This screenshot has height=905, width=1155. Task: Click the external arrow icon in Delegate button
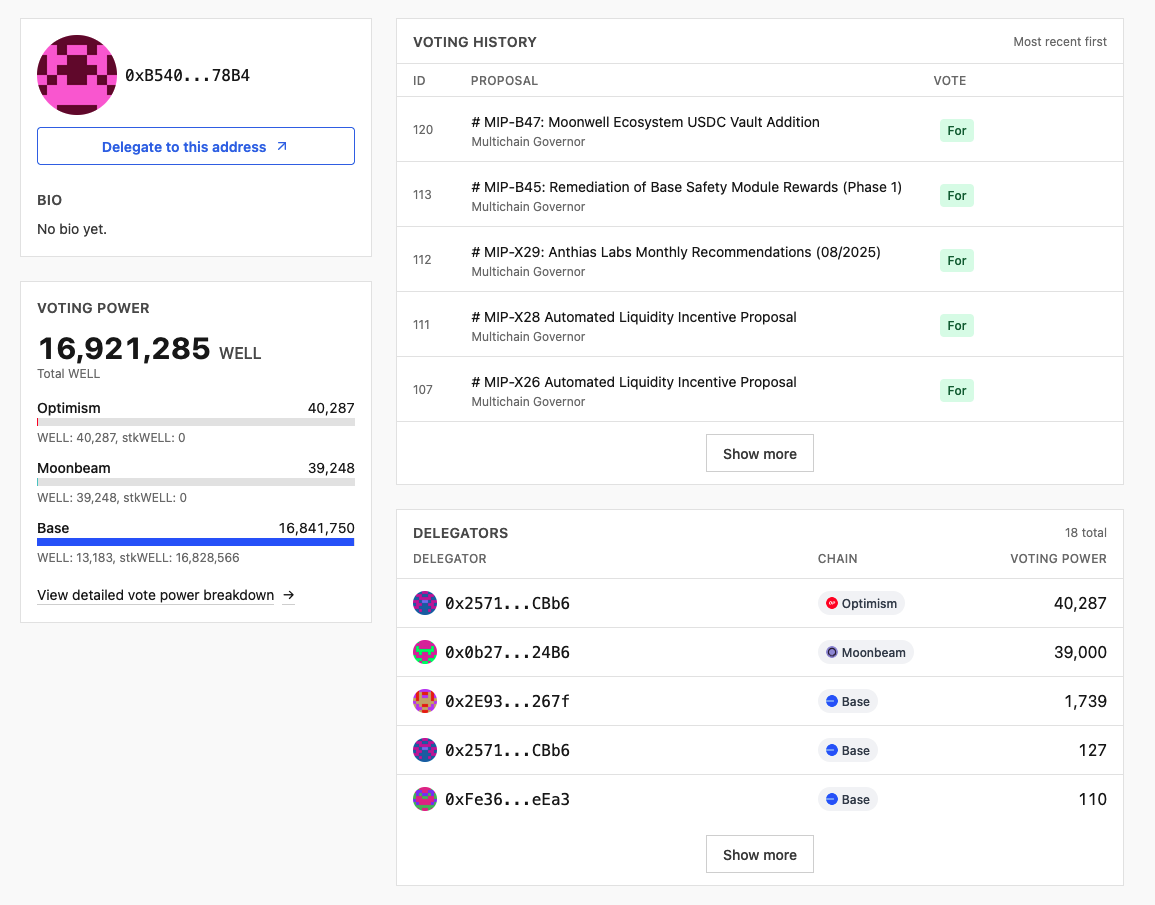tap(282, 146)
